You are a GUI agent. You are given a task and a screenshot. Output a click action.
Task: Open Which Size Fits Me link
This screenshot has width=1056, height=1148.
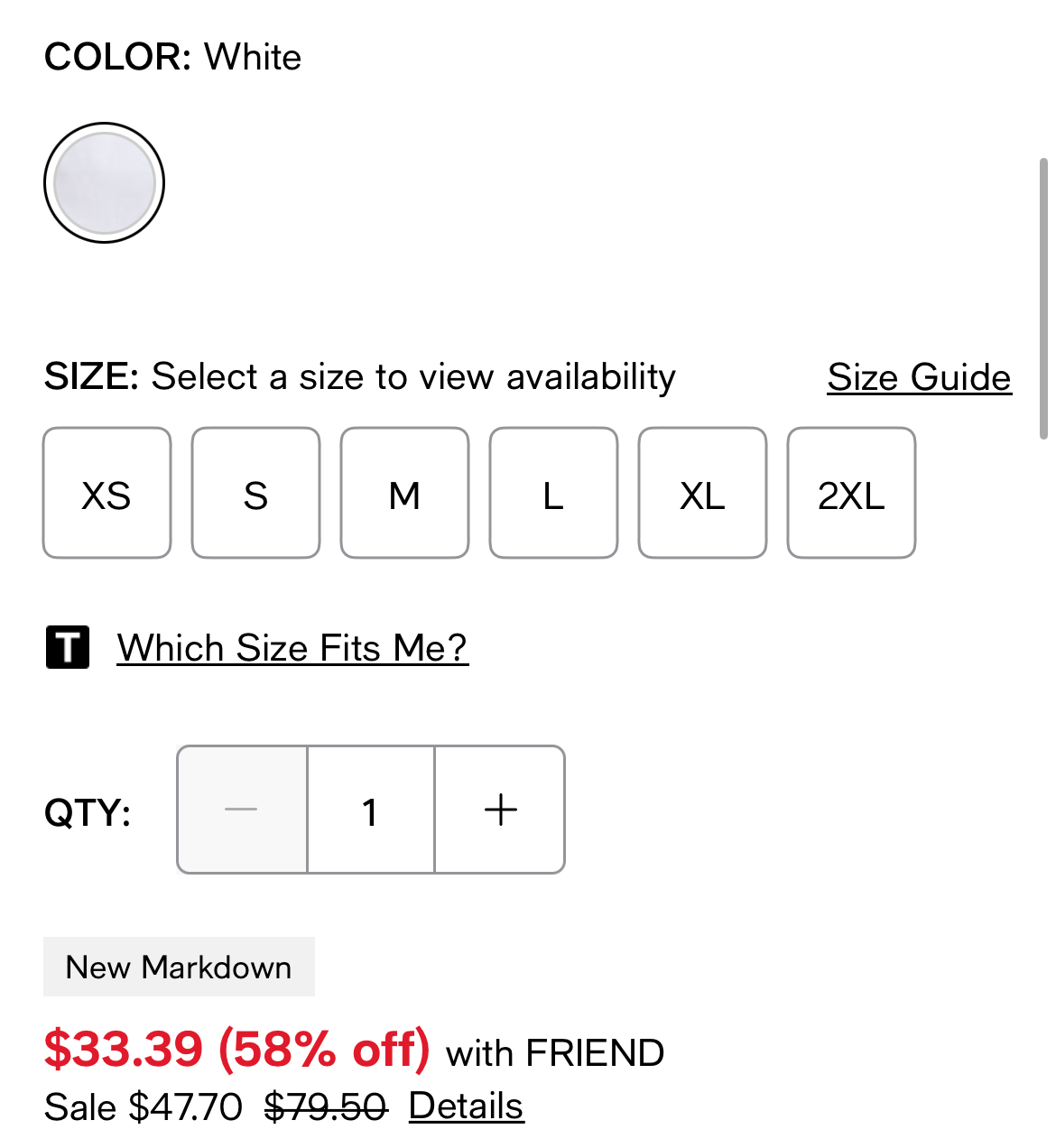292,648
